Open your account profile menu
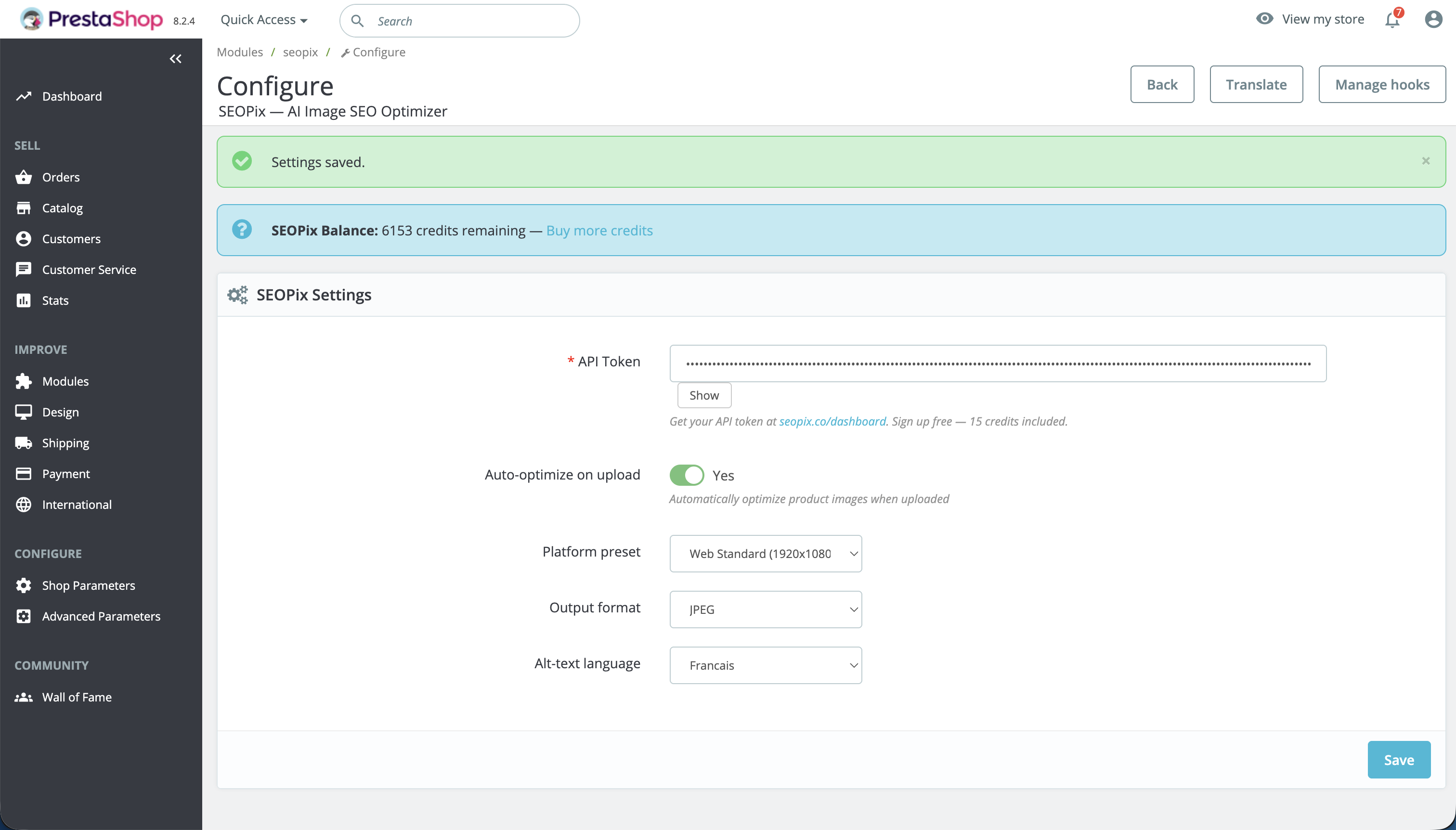This screenshot has width=1456, height=830. tap(1434, 19)
